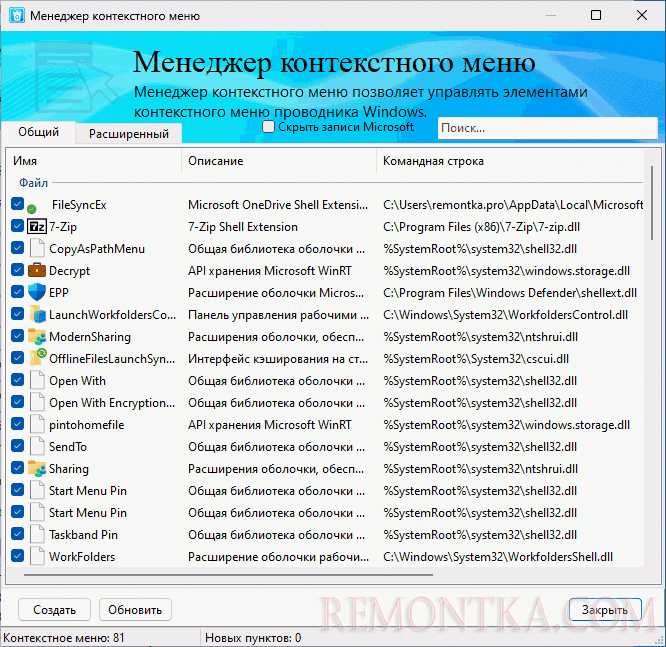Click the pintohomefile file icon
This screenshot has width=666, height=647.
37,424
